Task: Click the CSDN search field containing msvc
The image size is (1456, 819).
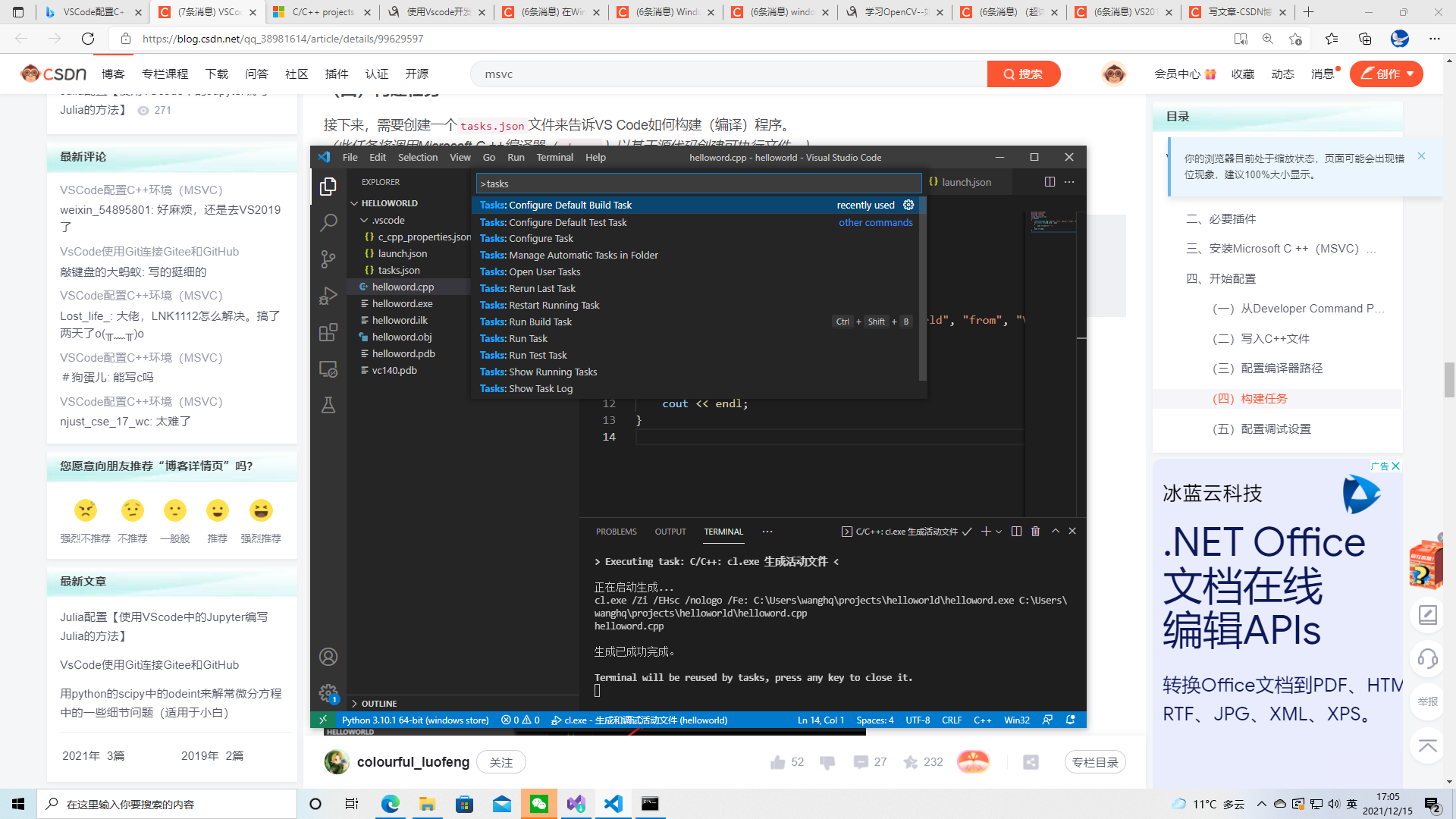Action: click(x=728, y=74)
